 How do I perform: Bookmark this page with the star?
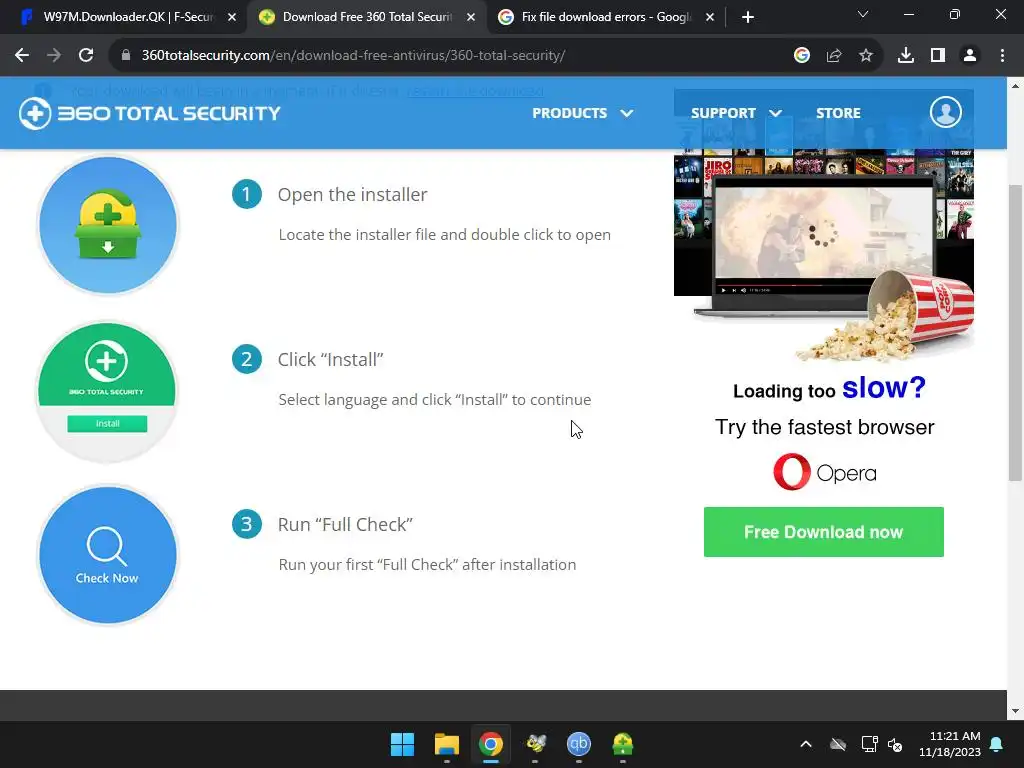[x=866, y=56]
